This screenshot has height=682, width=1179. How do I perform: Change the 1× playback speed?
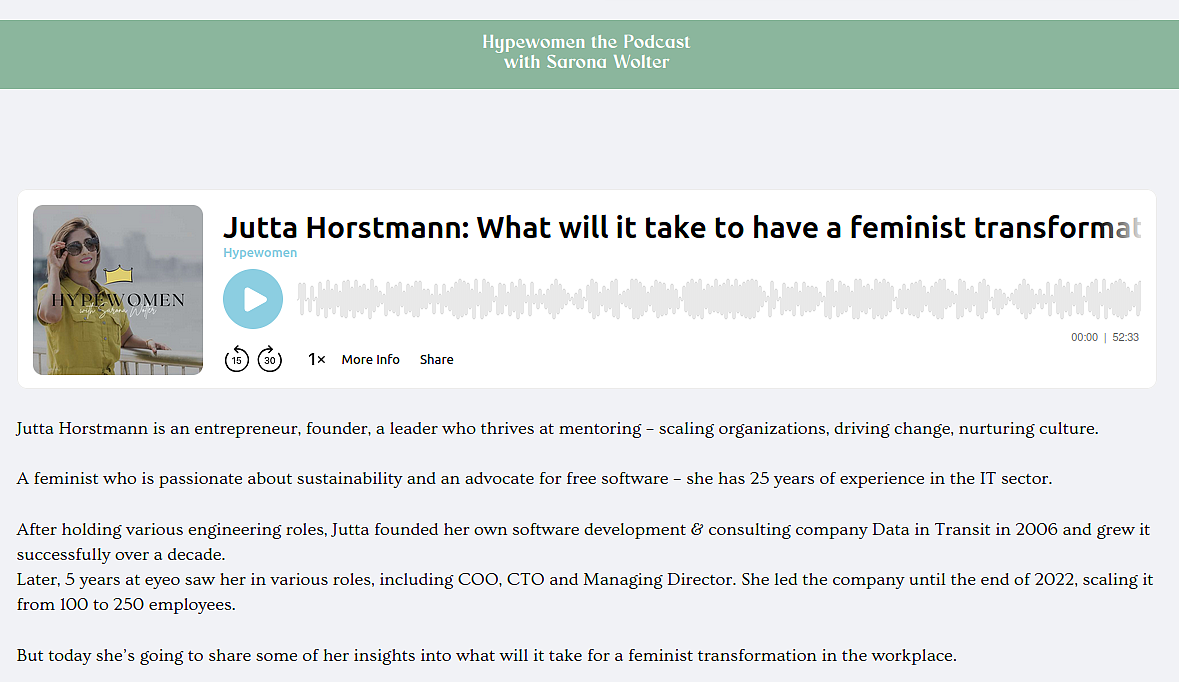click(317, 359)
